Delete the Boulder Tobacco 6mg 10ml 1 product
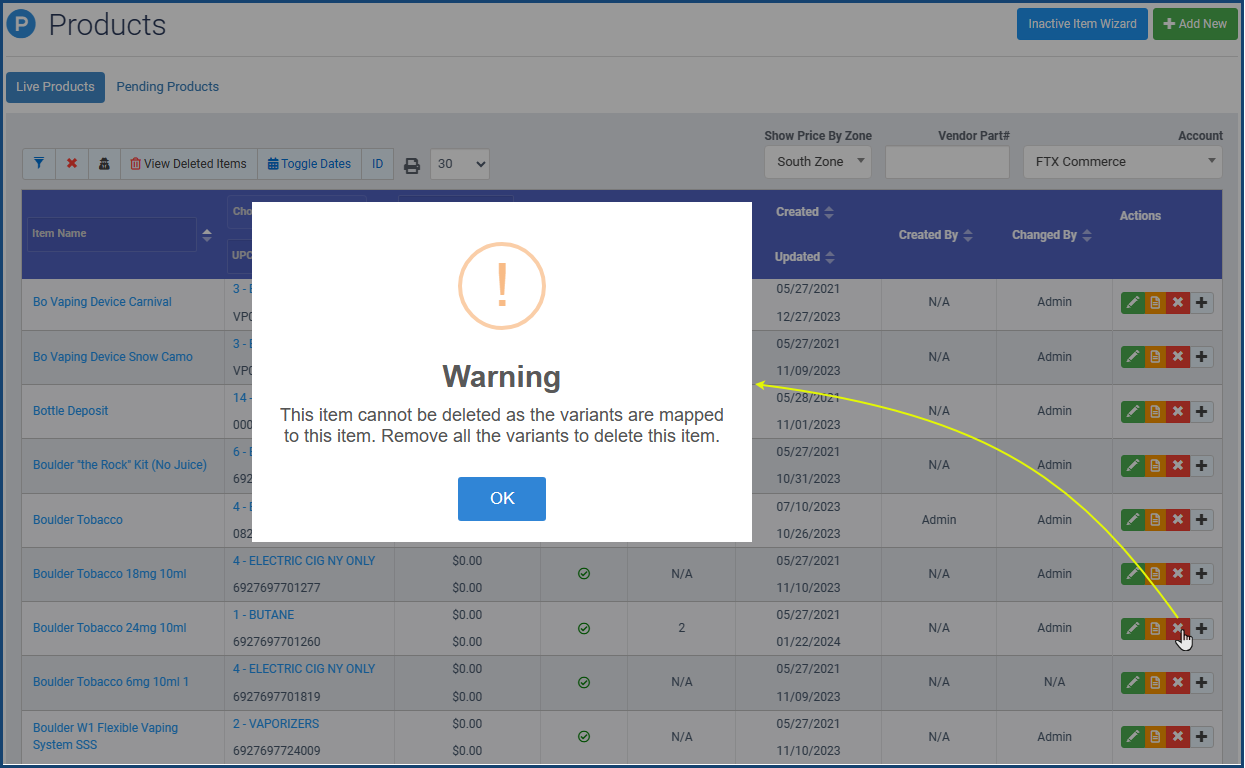 [x=1178, y=682]
